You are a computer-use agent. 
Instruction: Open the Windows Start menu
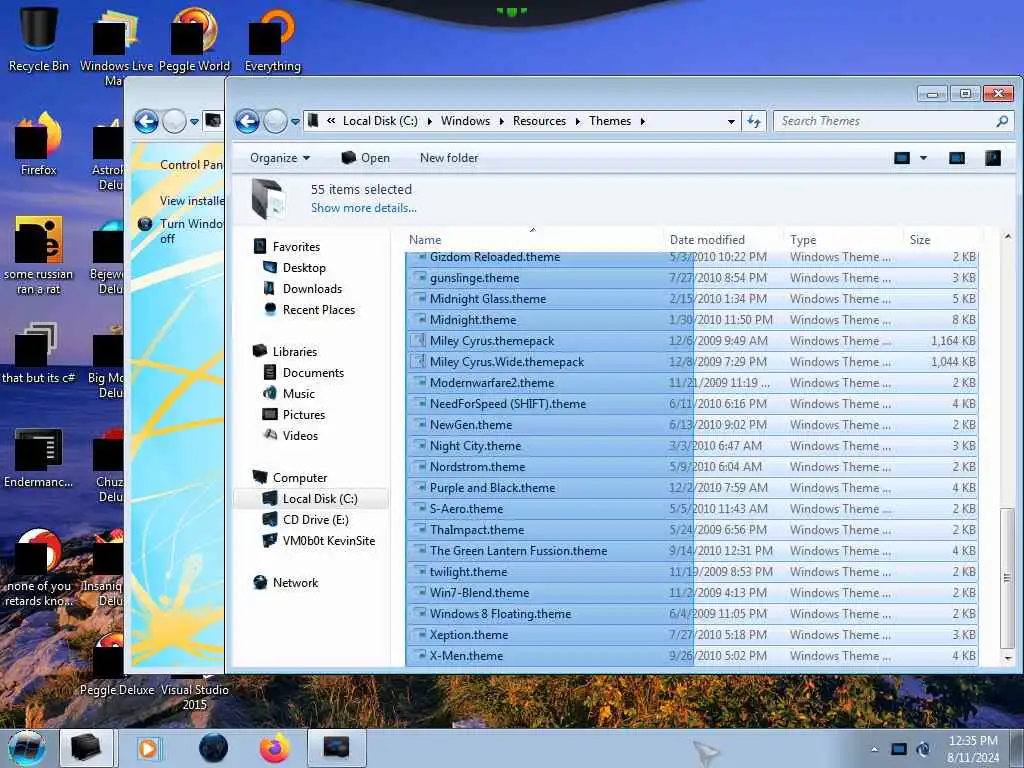tap(27, 748)
